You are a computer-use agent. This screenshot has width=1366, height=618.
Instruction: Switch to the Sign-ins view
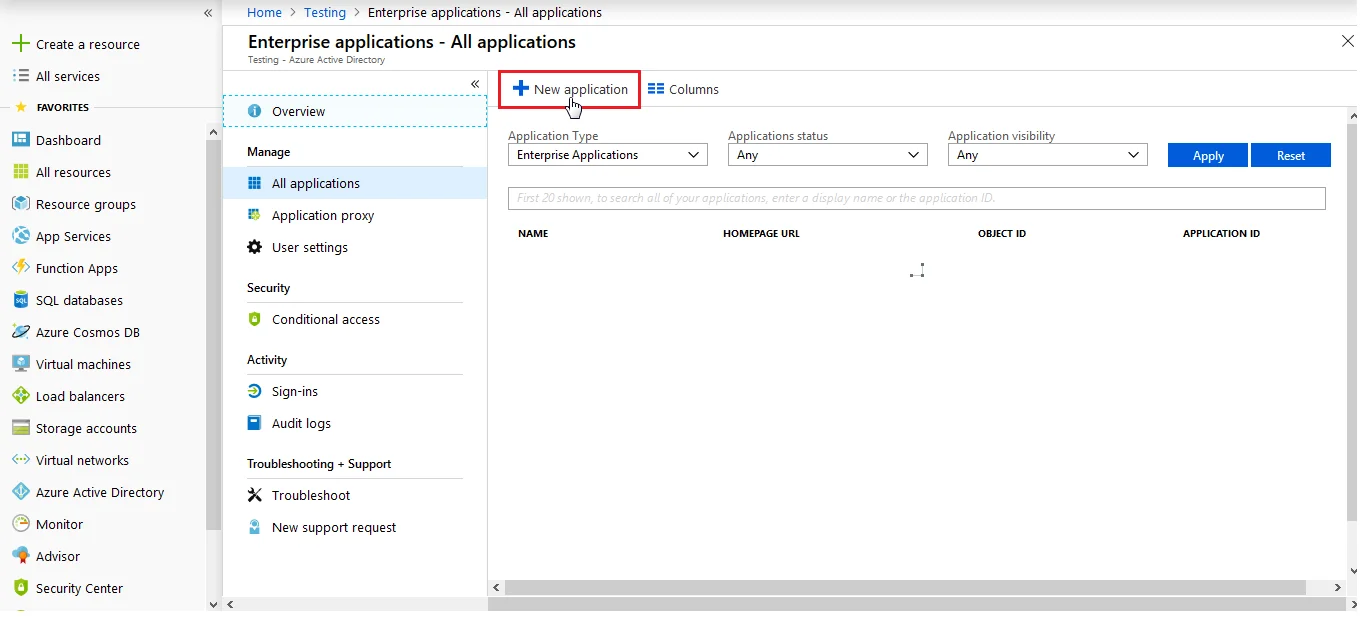tap(292, 391)
